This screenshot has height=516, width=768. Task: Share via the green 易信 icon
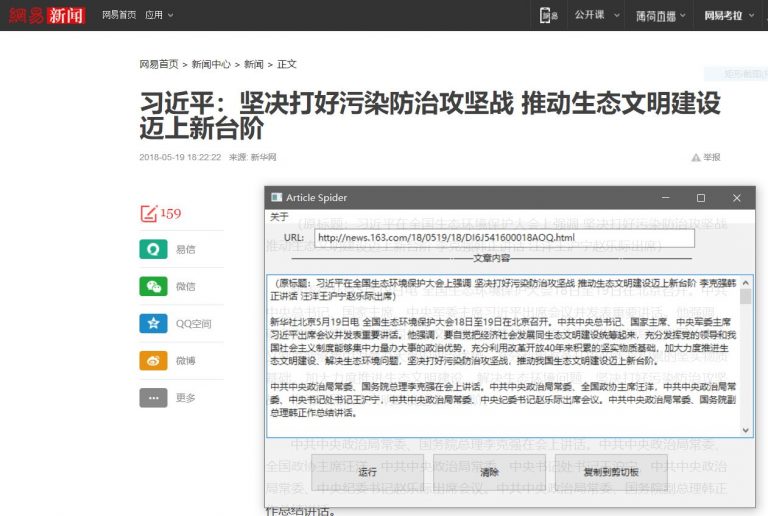153,249
